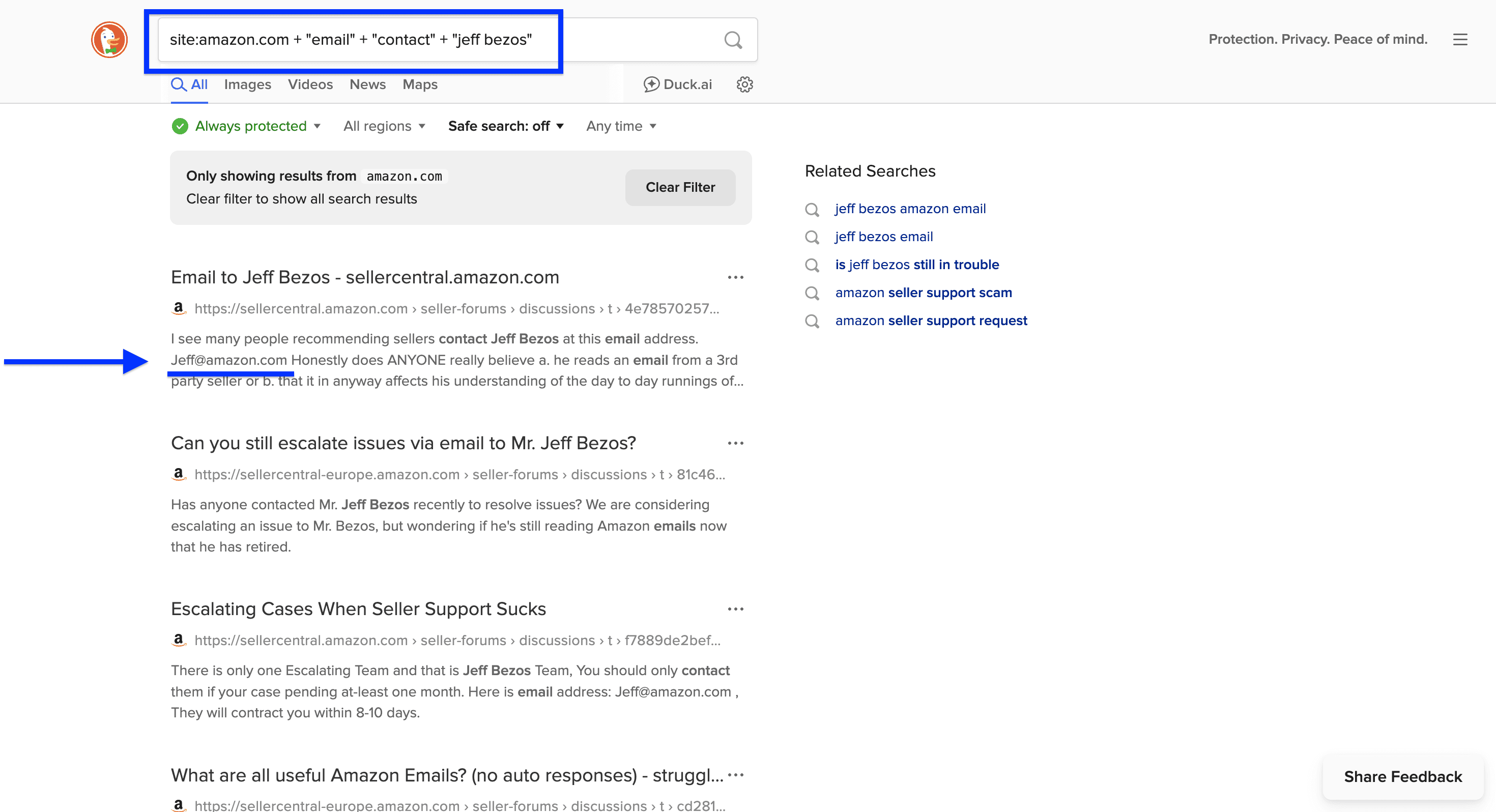Click the search icon beside amazon seller support scam
The width and height of the screenshot is (1496, 812).
pos(812,294)
